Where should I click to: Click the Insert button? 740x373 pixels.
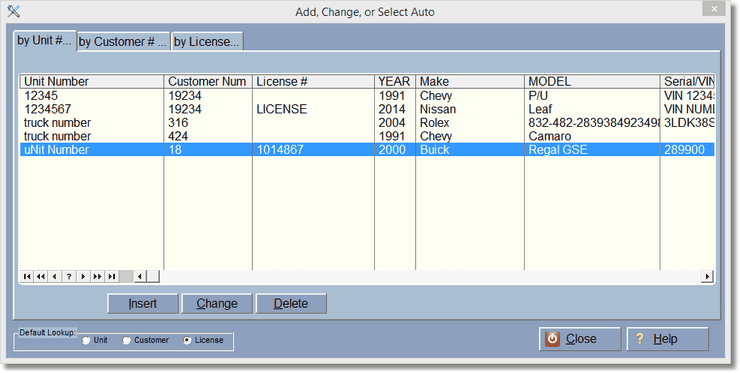coord(143,304)
